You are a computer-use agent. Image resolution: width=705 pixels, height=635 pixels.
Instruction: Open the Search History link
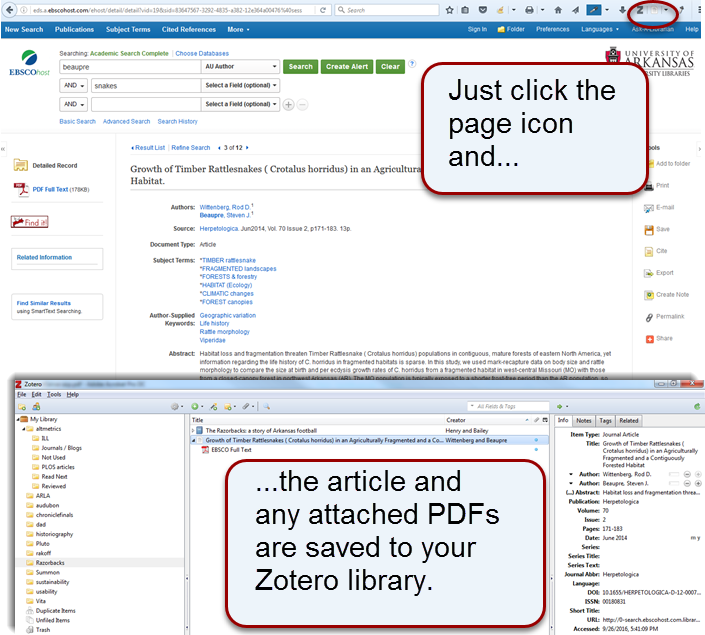coord(177,121)
